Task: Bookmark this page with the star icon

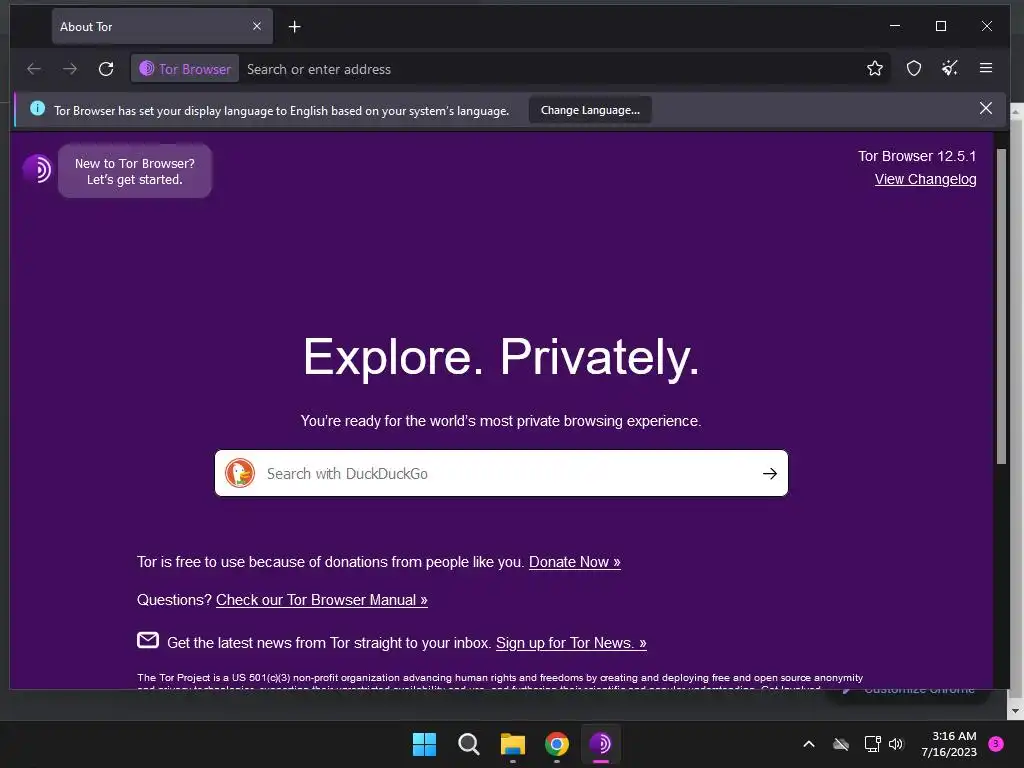Action: [874, 69]
